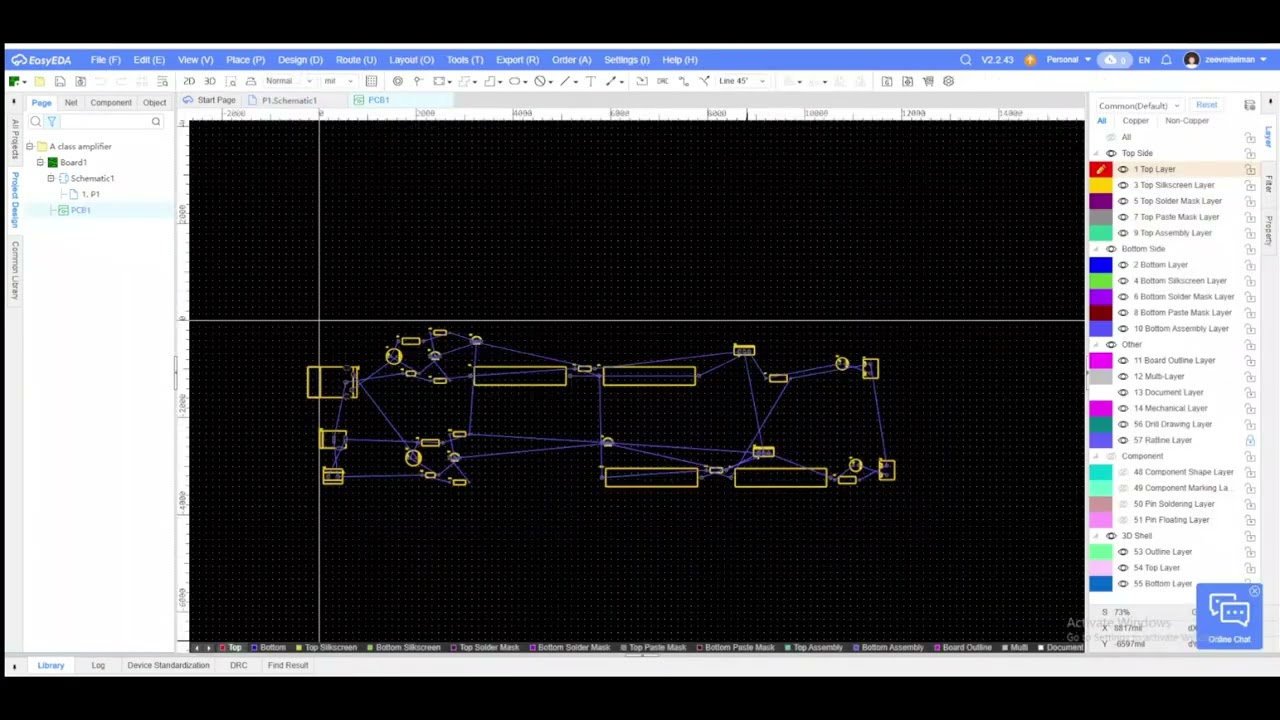Open the Place menu

tap(245, 60)
